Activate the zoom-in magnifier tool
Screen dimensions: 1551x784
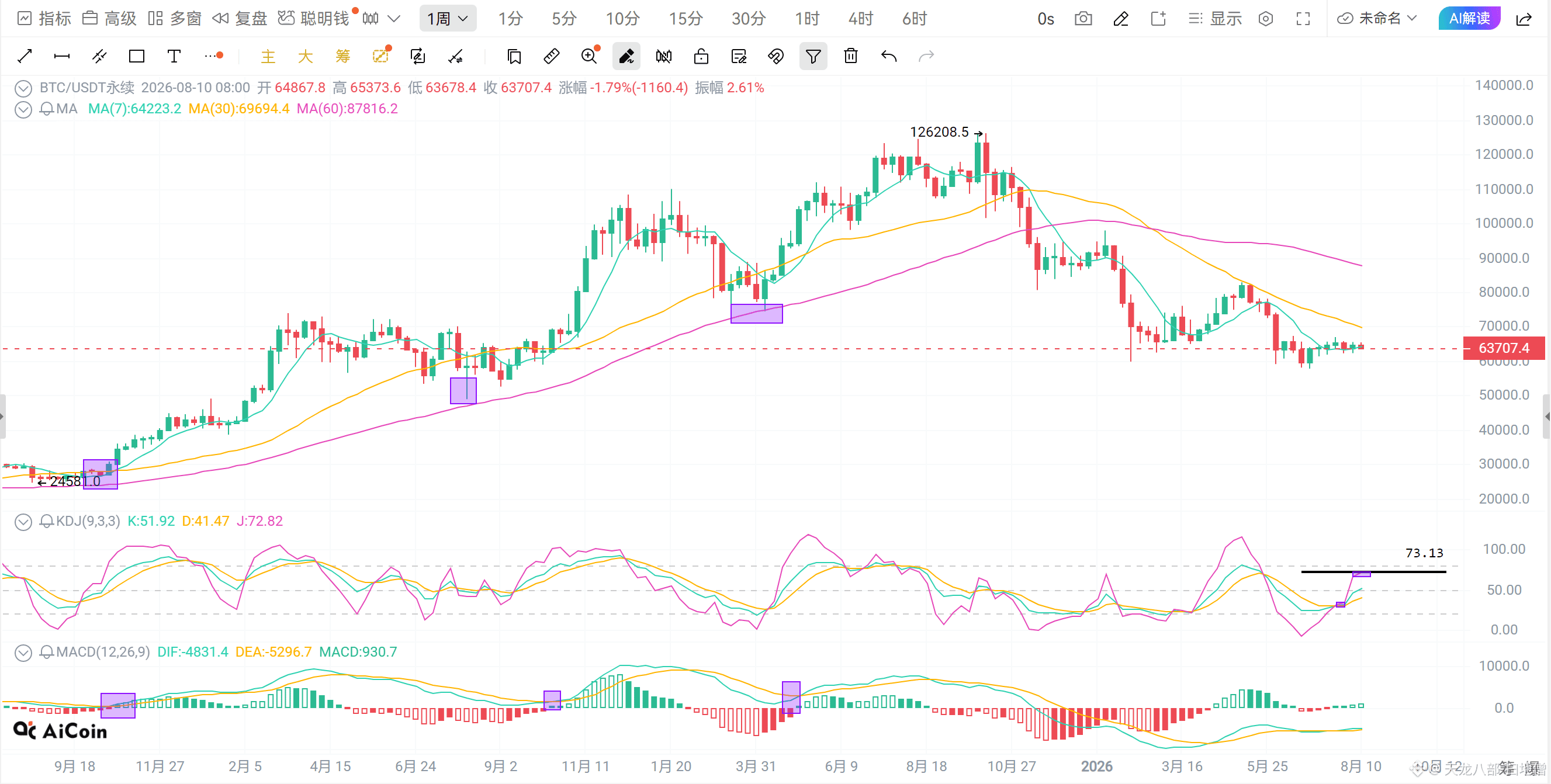click(x=589, y=56)
